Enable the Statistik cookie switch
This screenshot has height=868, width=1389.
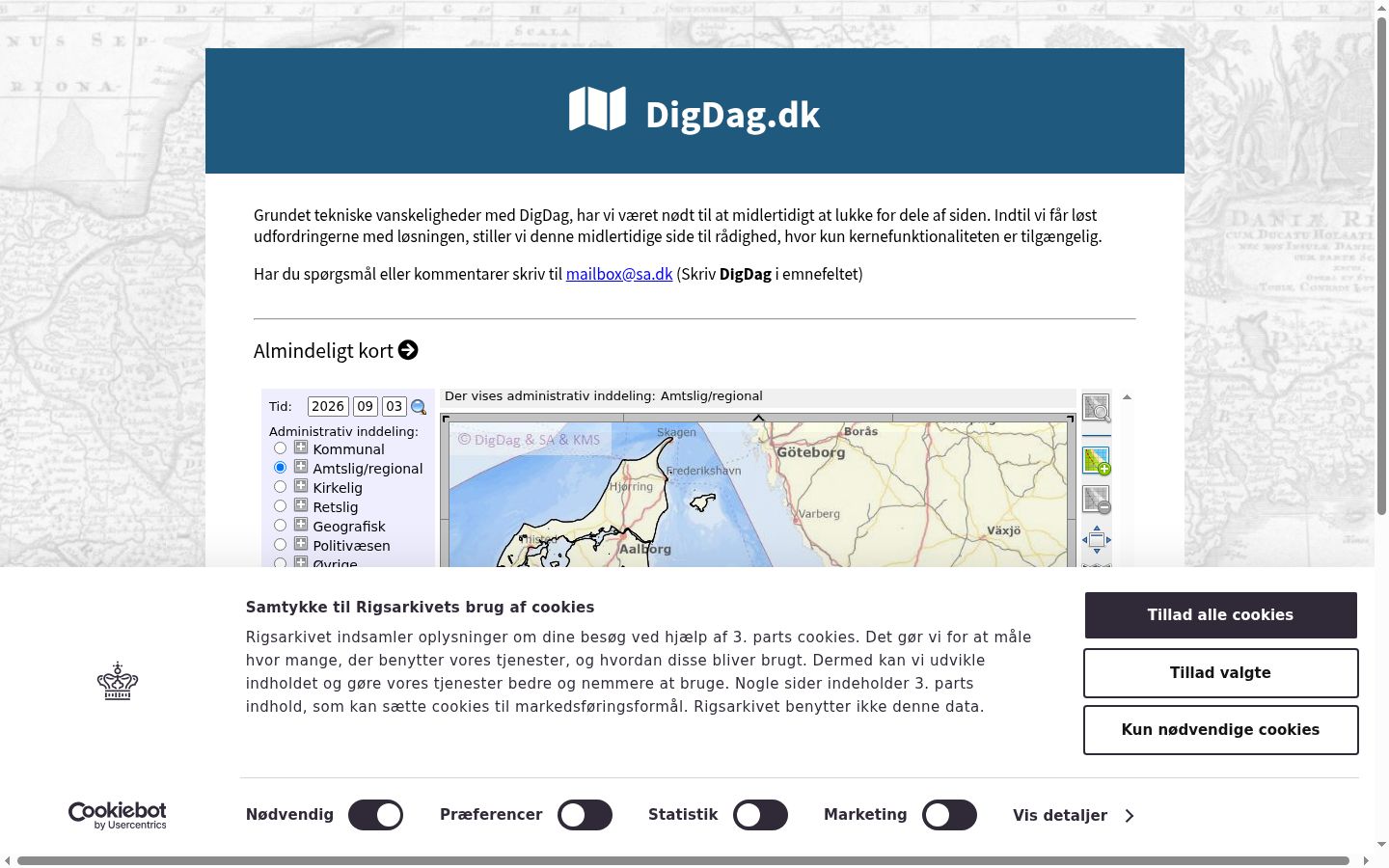760,815
